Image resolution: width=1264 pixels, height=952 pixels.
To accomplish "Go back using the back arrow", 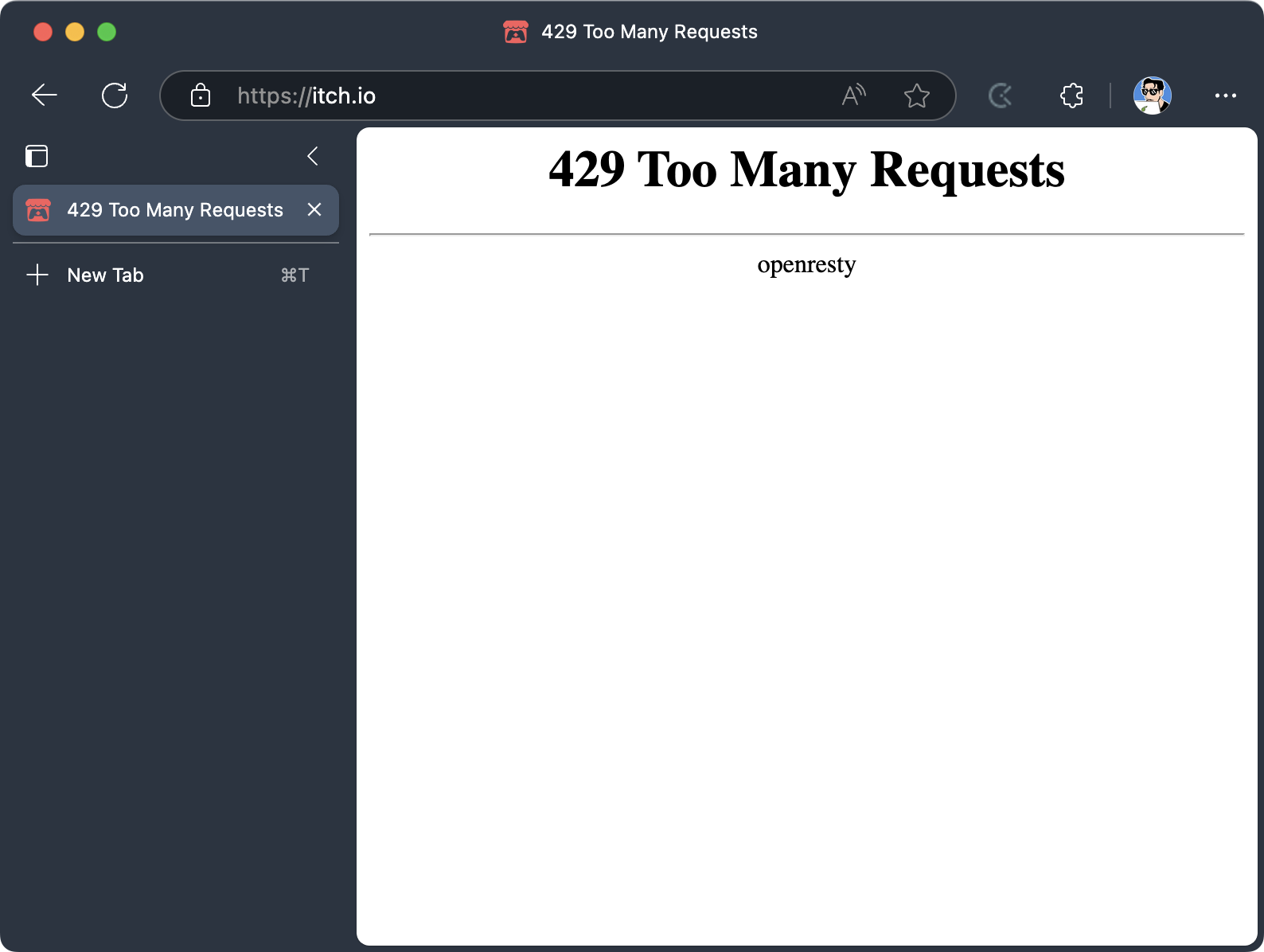I will click(x=45, y=96).
